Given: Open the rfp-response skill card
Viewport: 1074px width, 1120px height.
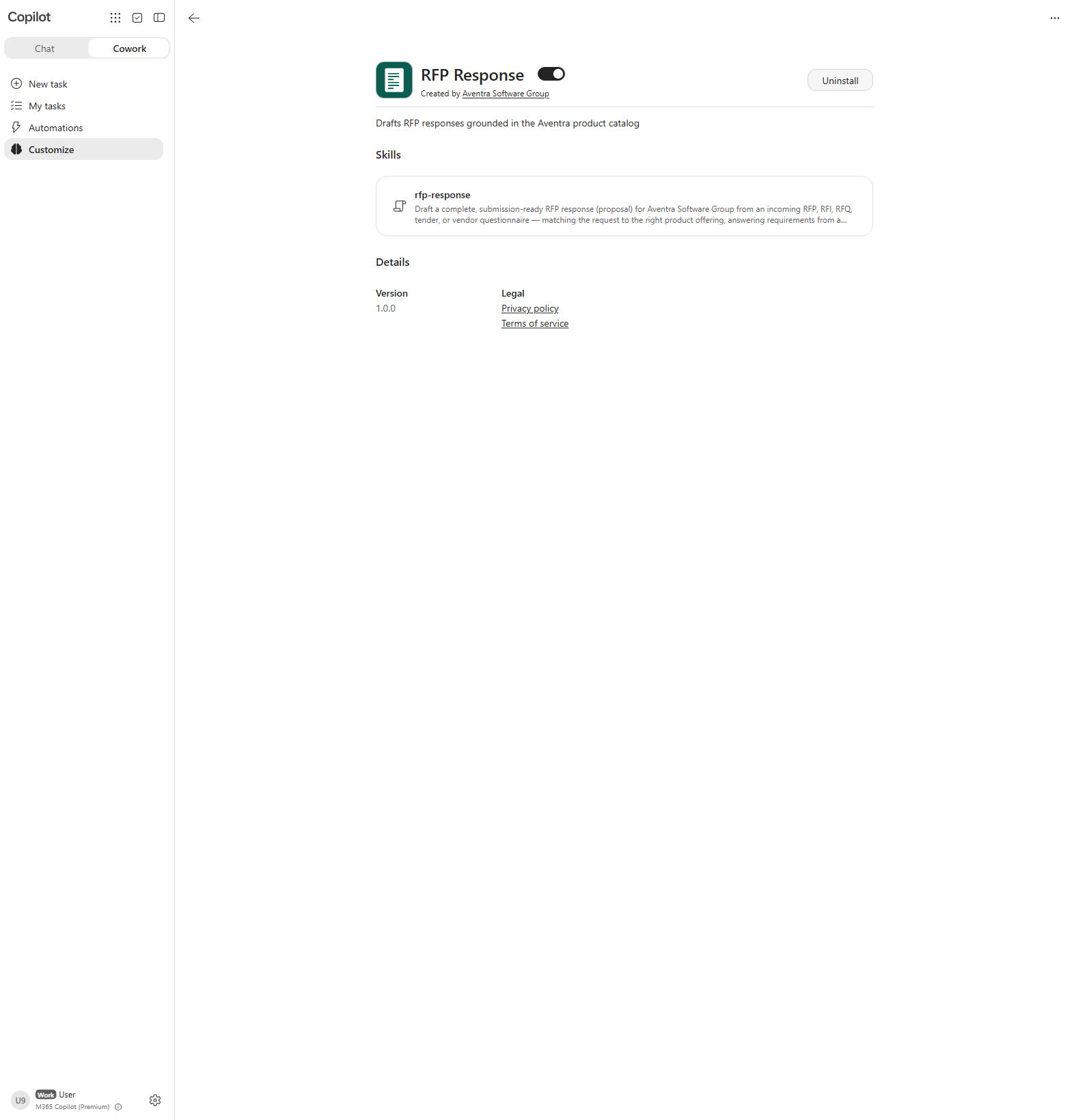Looking at the screenshot, I should [x=624, y=206].
